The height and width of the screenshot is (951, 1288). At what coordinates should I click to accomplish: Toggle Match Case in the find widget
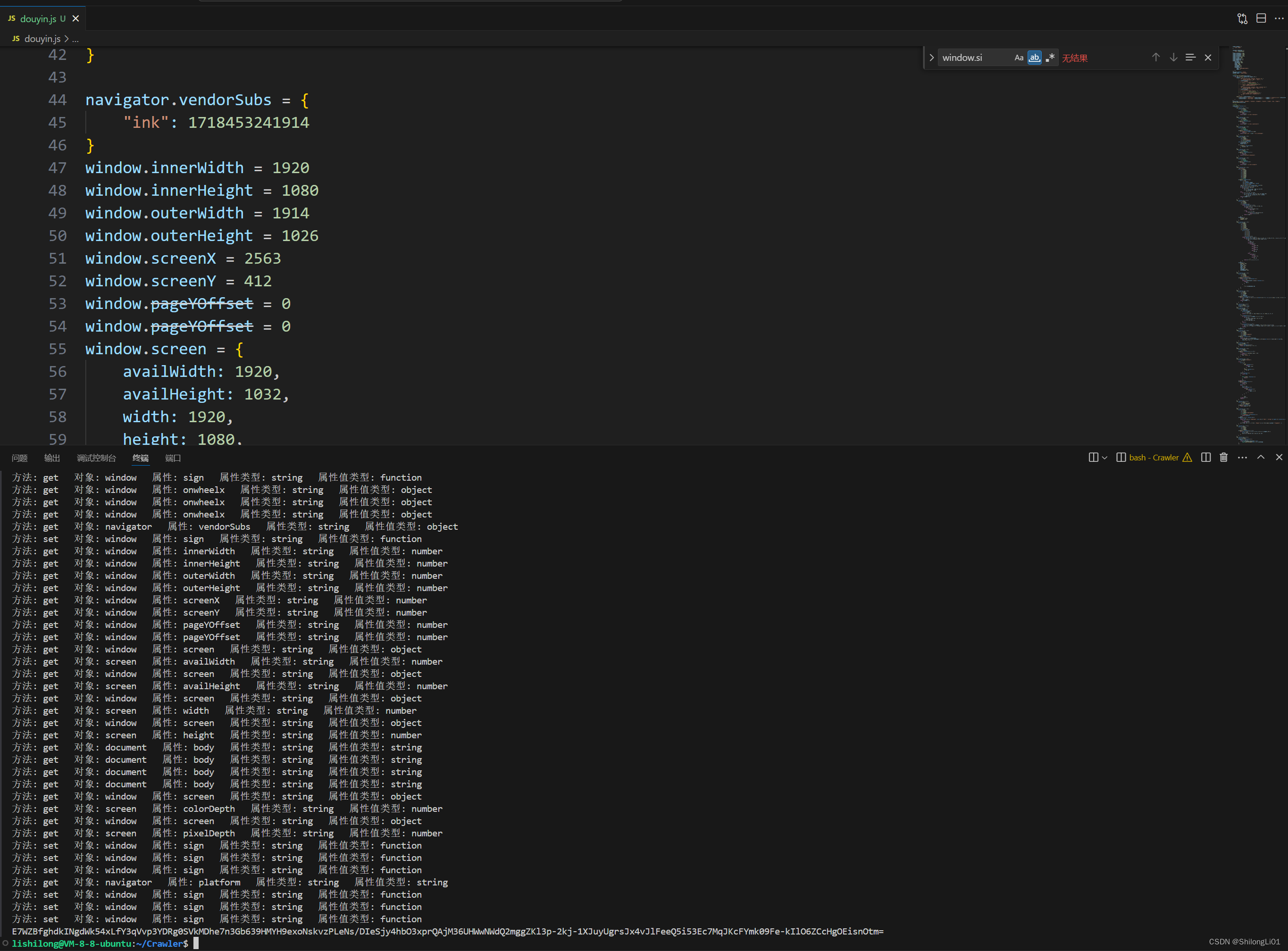coord(1019,58)
